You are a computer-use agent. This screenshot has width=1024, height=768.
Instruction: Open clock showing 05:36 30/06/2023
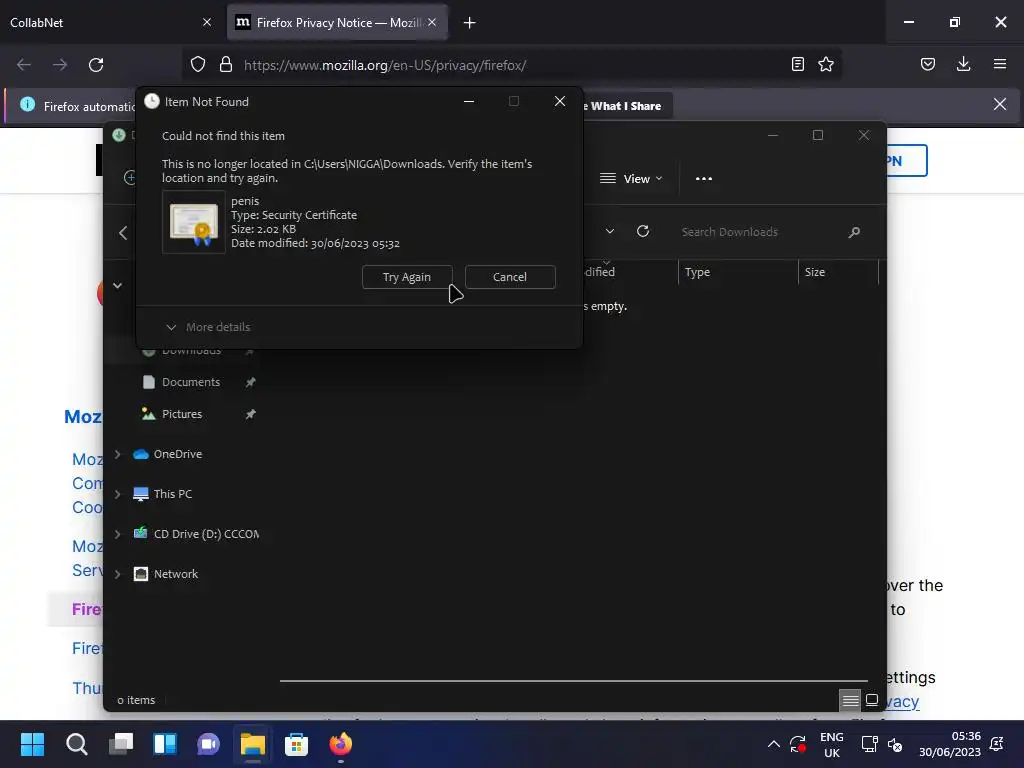click(950, 744)
